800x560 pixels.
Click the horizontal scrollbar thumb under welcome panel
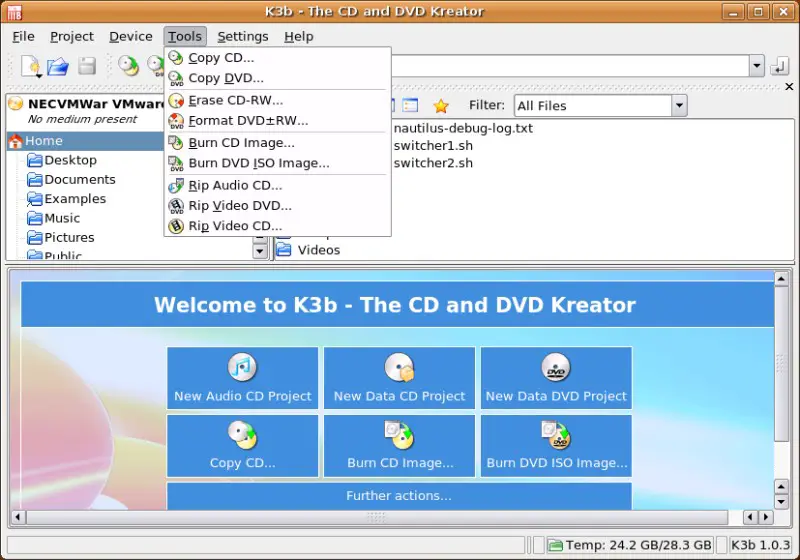[377, 517]
